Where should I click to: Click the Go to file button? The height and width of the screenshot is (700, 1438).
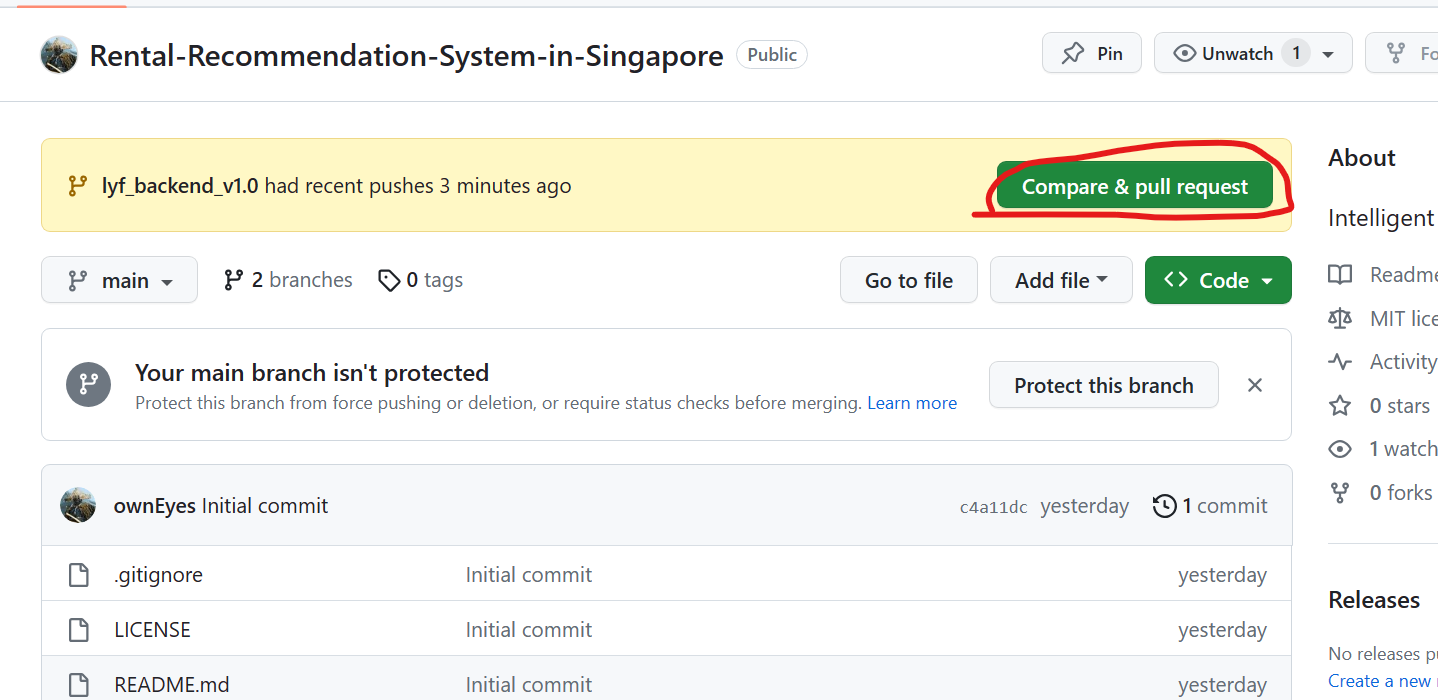click(x=909, y=280)
